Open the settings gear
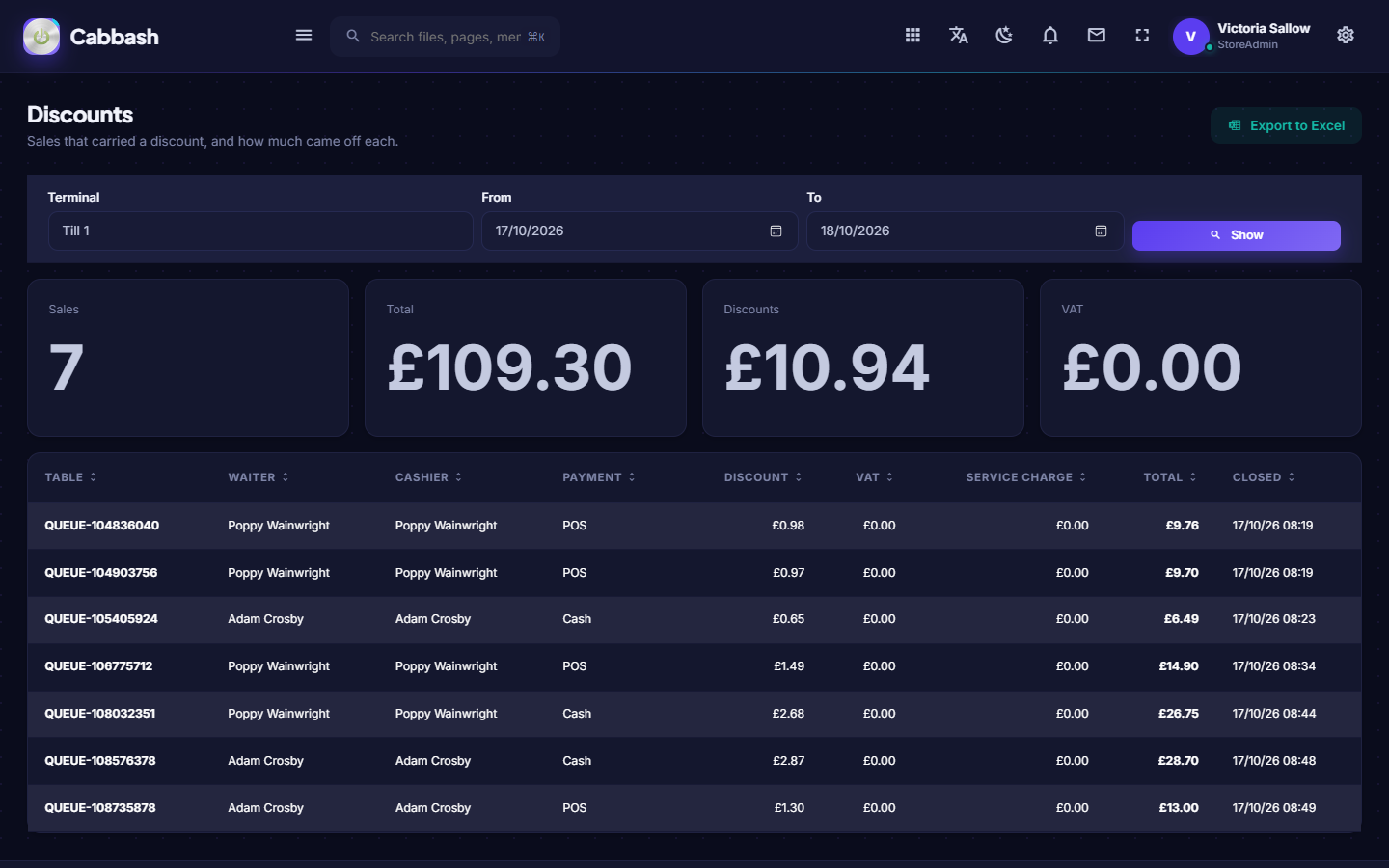The height and width of the screenshot is (868, 1389). pyautogui.click(x=1346, y=36)
